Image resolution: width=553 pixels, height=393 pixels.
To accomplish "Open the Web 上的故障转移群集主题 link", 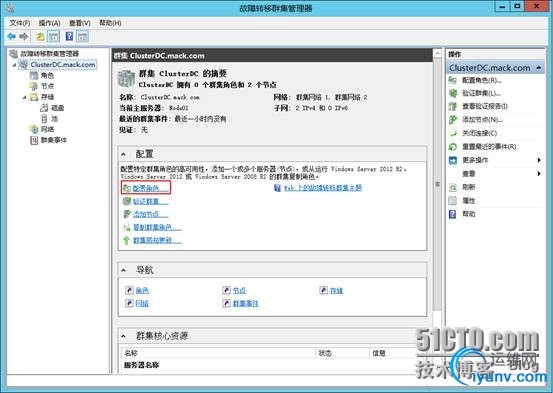I will coord(323,188).
